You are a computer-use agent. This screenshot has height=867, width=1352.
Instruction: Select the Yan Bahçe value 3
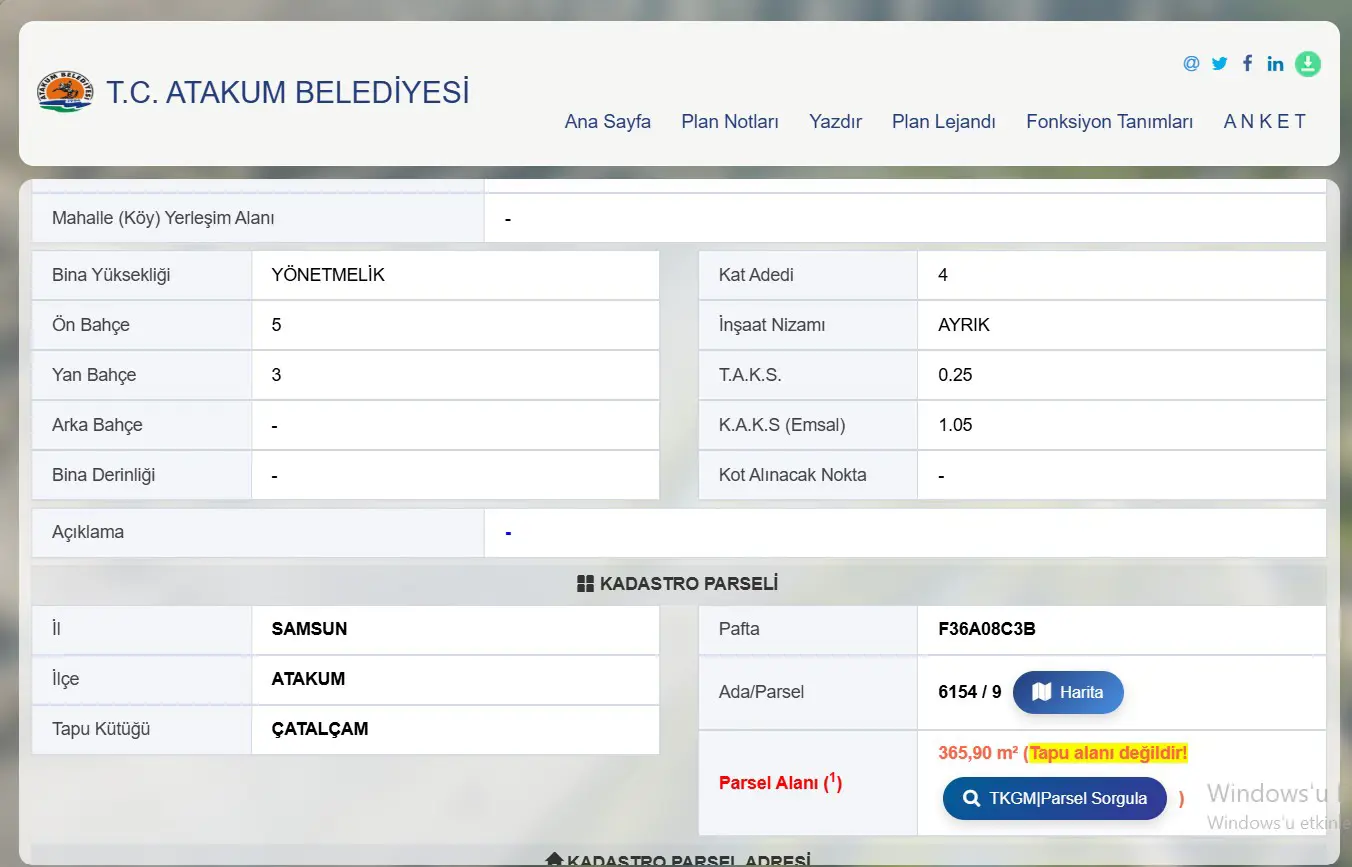click(x=276, y=375)
